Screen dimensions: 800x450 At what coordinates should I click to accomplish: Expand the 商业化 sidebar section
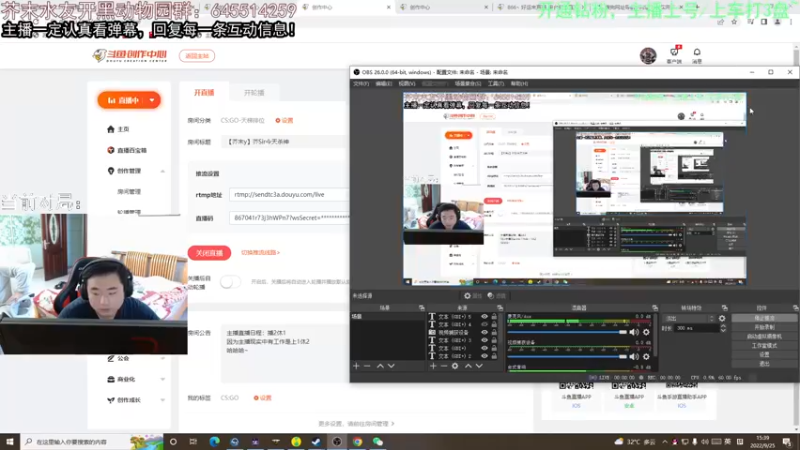[163, 379]
